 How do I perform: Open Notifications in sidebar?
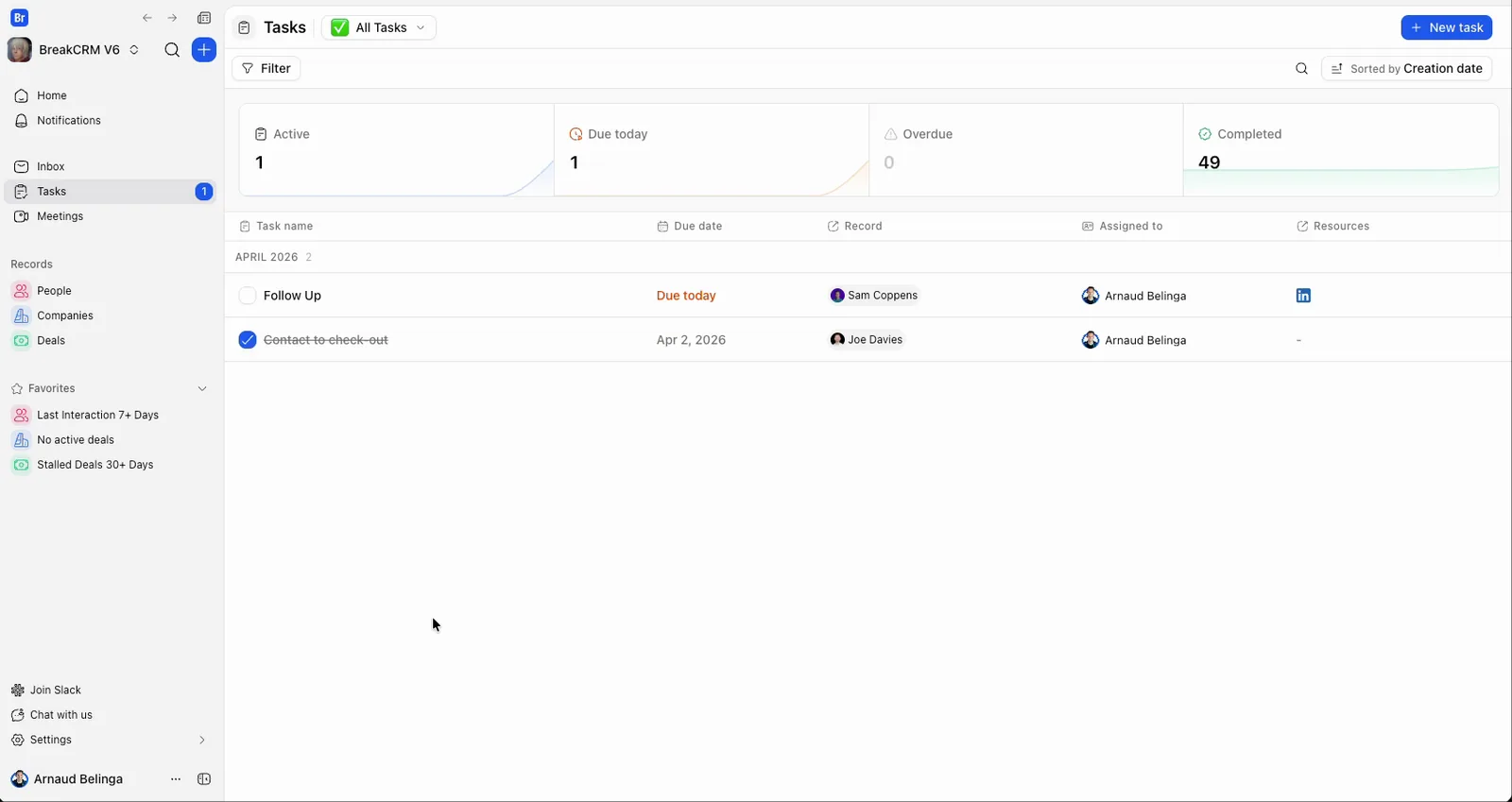click(111, 121)
